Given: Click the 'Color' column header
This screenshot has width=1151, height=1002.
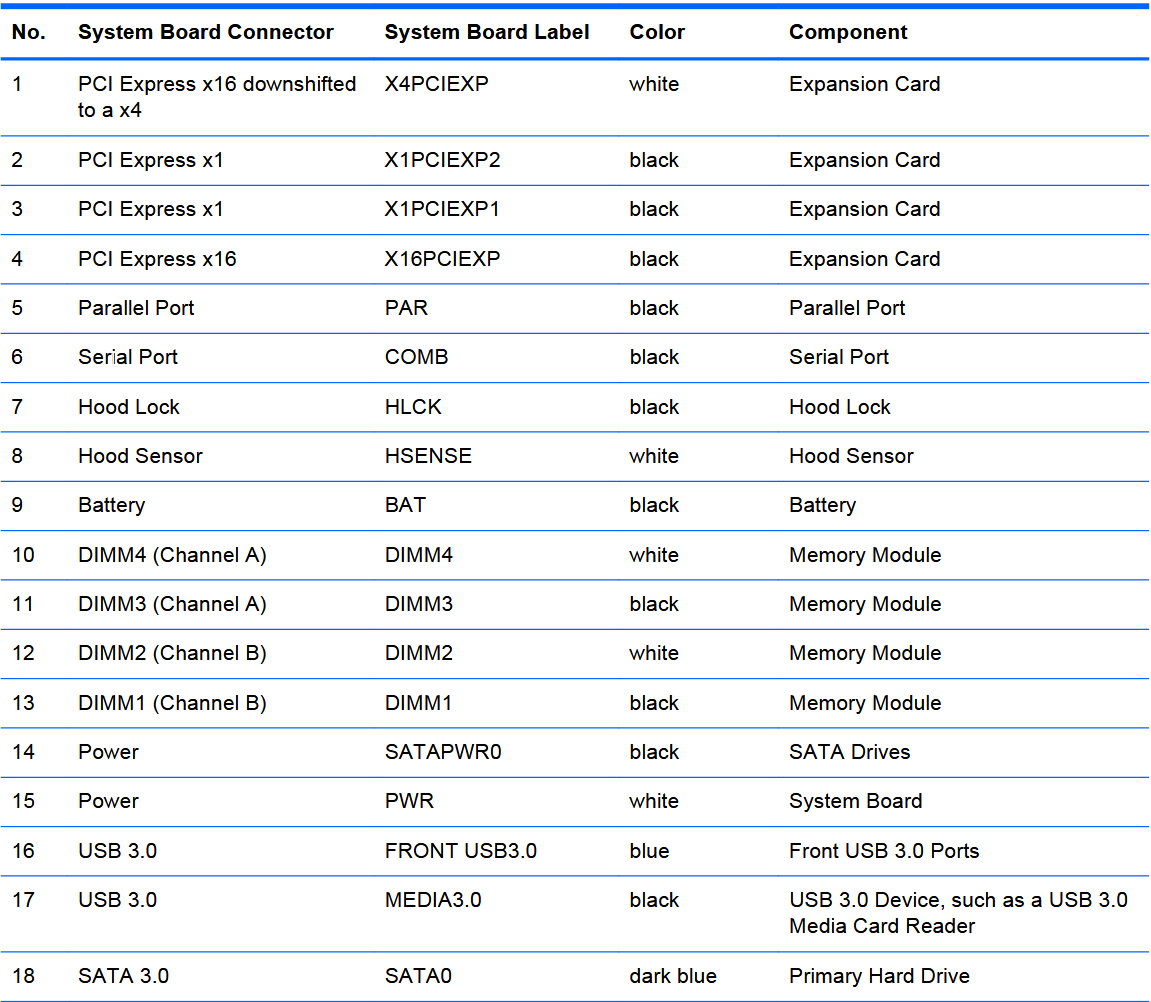Looking at the screenshot, I should [x=657, y=32].
